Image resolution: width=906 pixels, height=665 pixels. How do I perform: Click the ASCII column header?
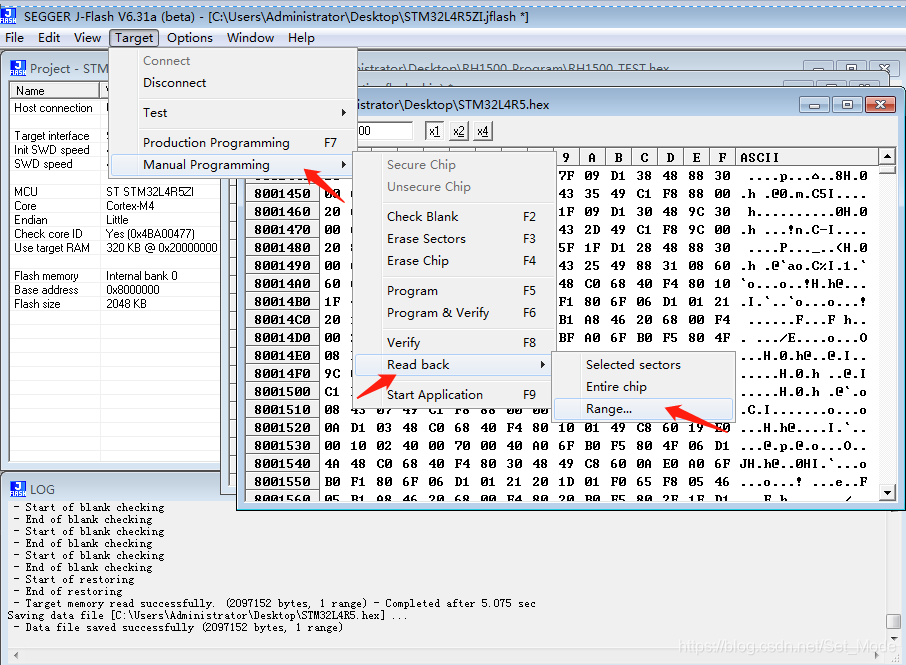(x=807, y=158)
